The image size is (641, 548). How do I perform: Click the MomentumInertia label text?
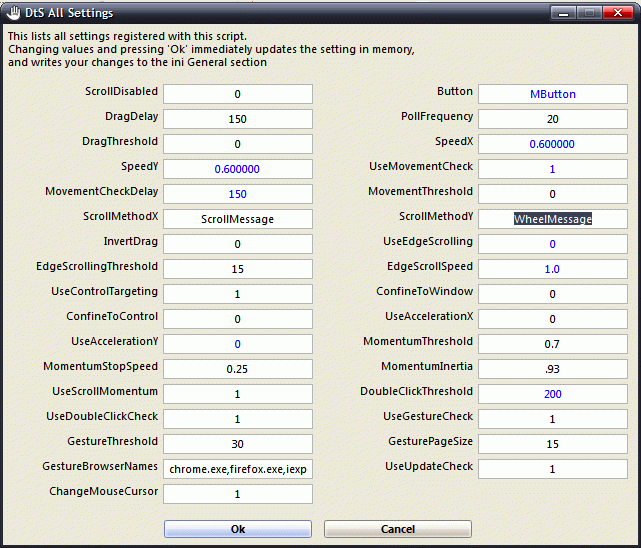[427, 366]
